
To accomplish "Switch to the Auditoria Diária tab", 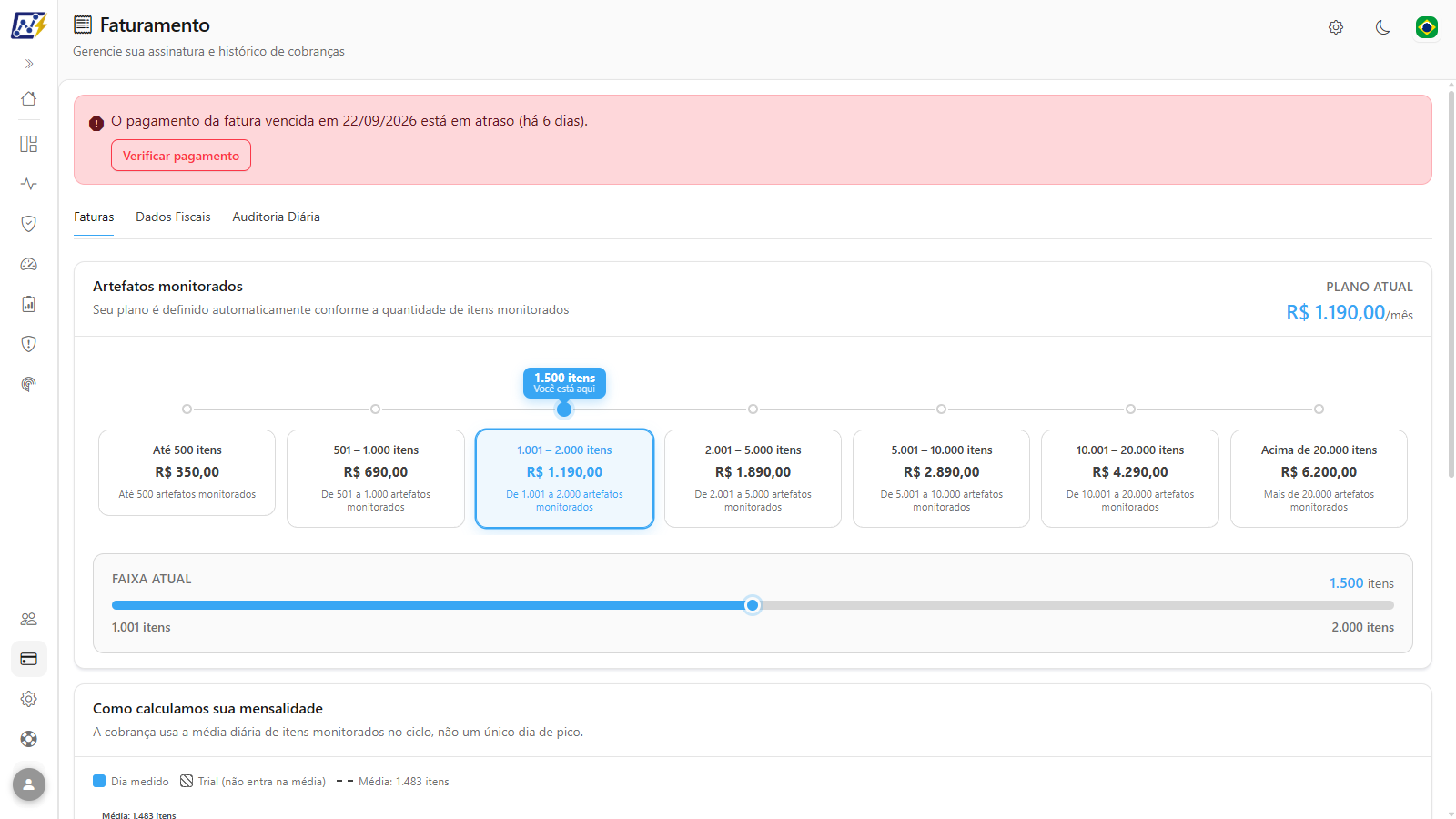I will pyautogui.click(x=277, y=217).
